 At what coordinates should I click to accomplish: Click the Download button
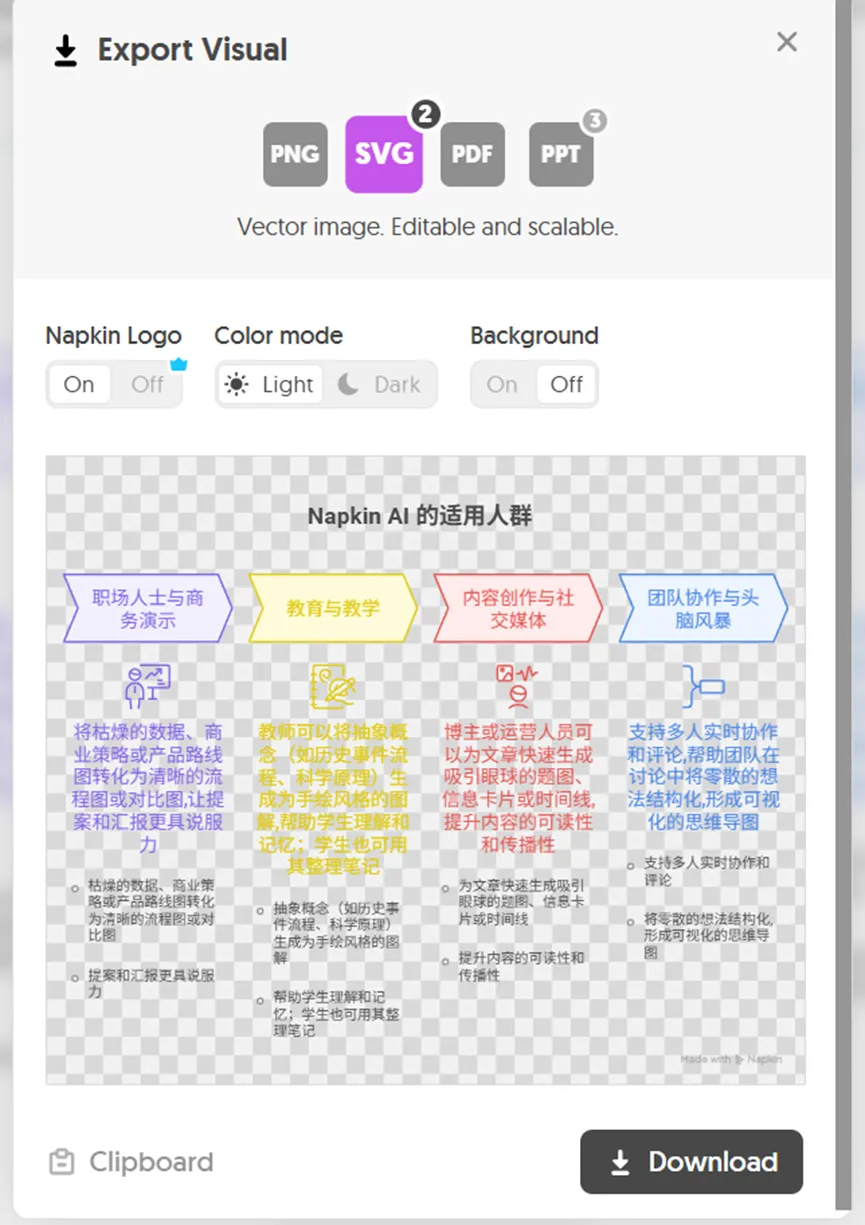click(692, 1162)
